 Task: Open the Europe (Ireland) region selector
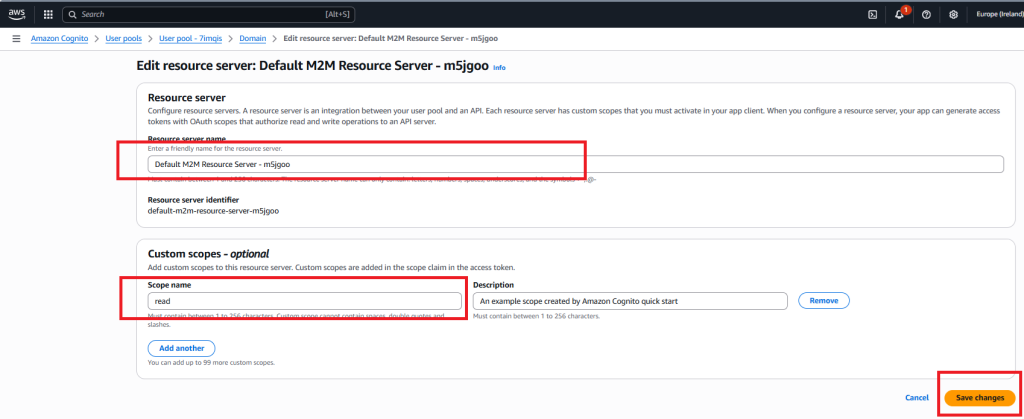tap(998, 15)
